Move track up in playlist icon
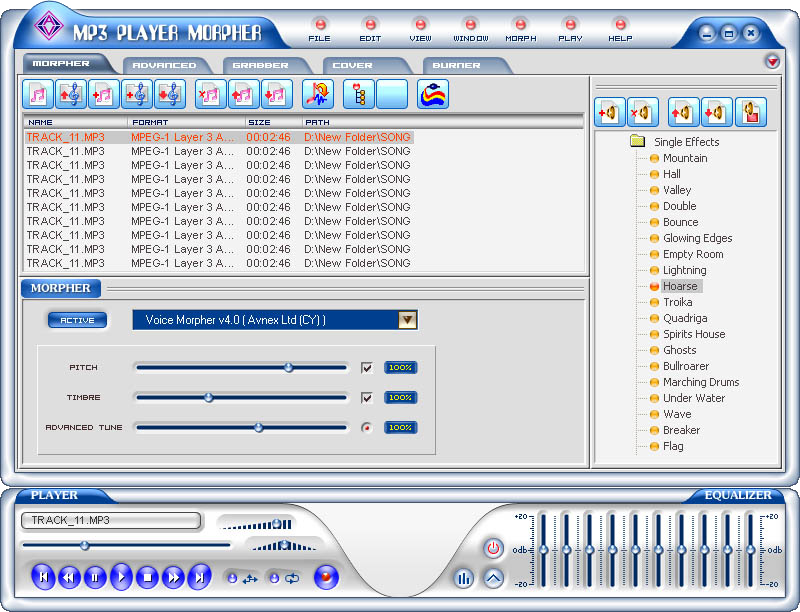Screen dimensions: 800x612 point(244,94)
